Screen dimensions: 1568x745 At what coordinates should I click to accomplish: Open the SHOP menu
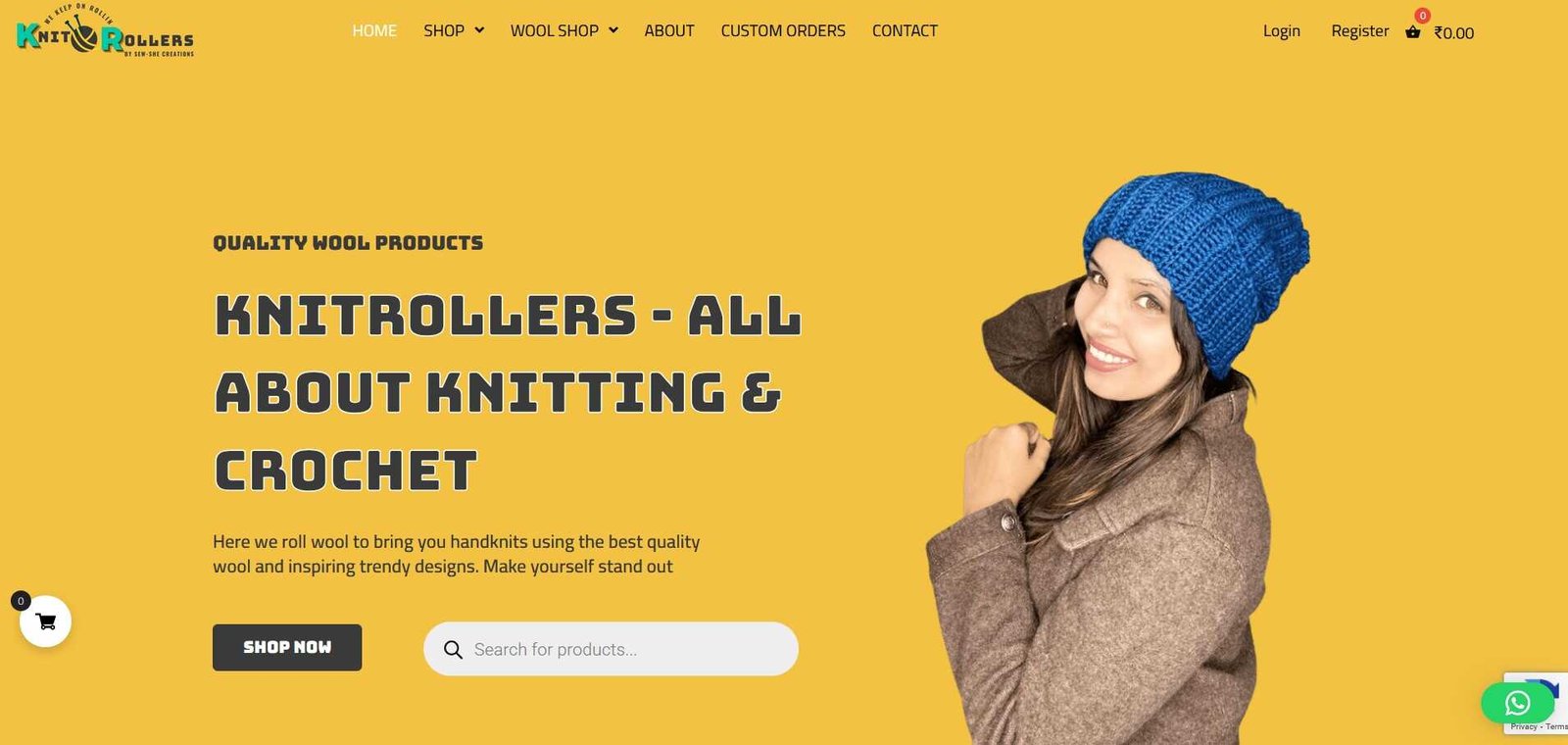[x=444, y=30]
